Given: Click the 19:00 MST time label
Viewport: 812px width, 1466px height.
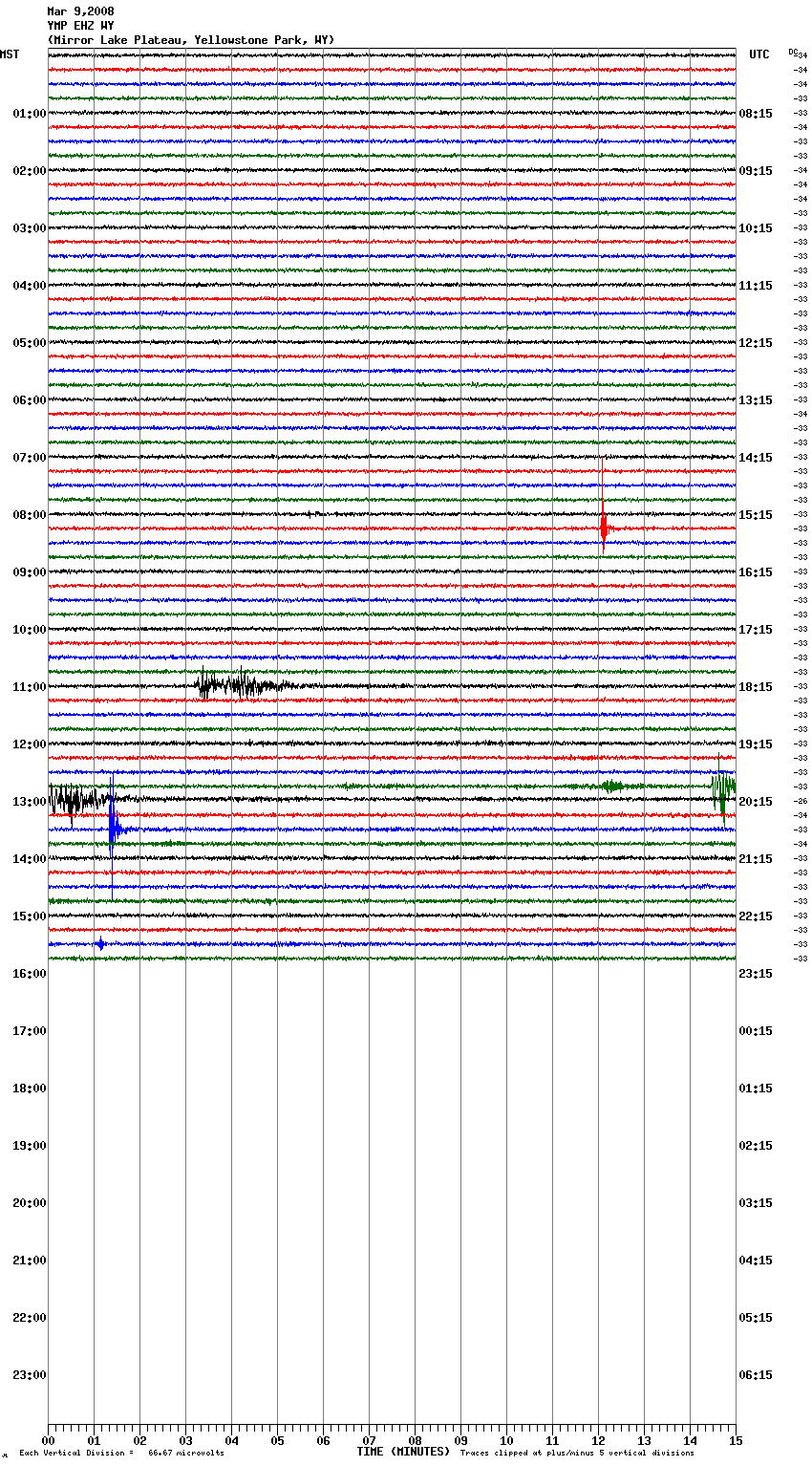Looking at the screenshot, I should click(29, 1145).
